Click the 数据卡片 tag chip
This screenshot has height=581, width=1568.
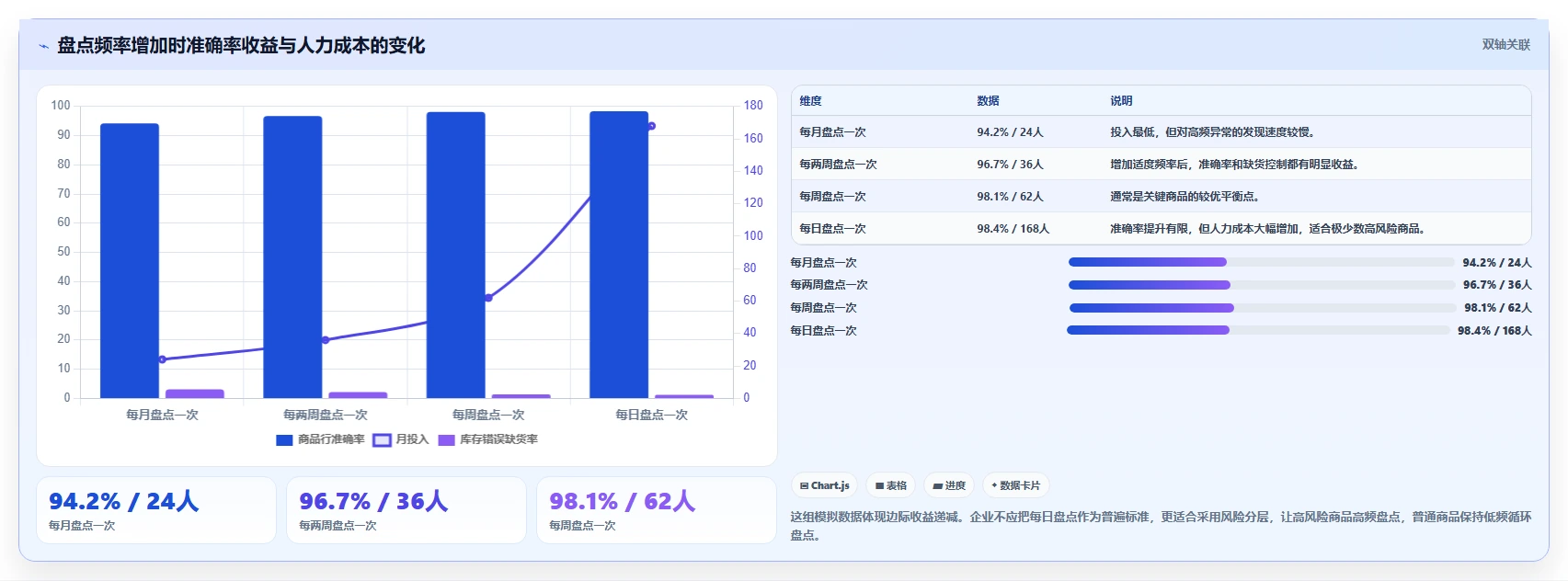coord(1016,485)
